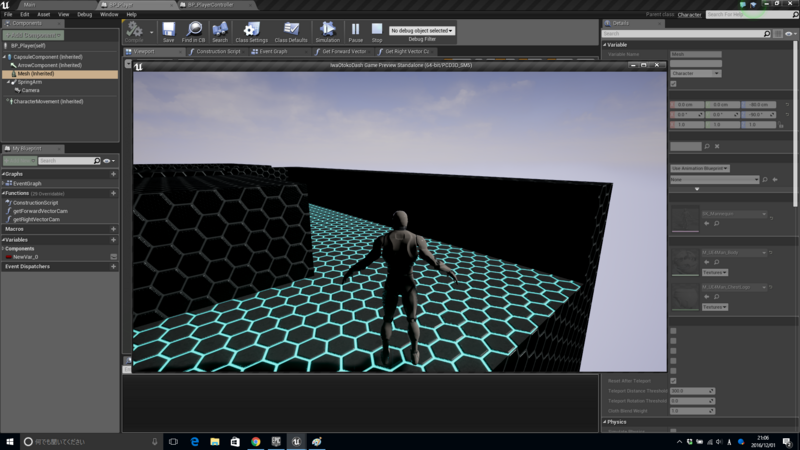This screenshot has width=800, height=450.
Task: Open the Anim Class None dropdown
Action: click(x=714, y=180)
